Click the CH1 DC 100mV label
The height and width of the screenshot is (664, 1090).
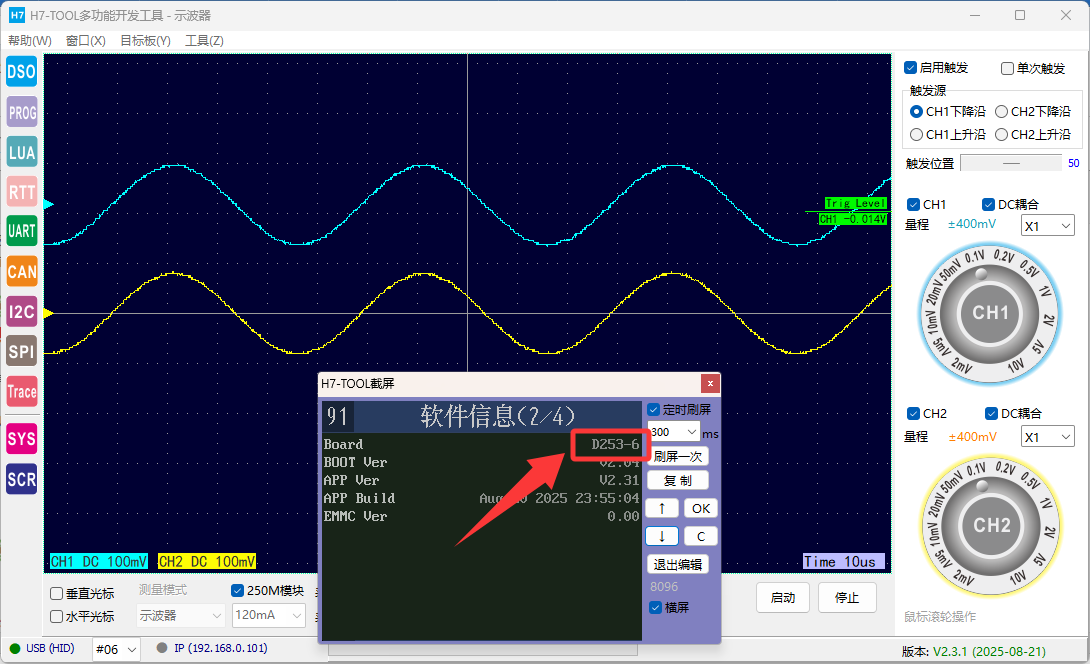pyautogui.click(x=99, y=561)
